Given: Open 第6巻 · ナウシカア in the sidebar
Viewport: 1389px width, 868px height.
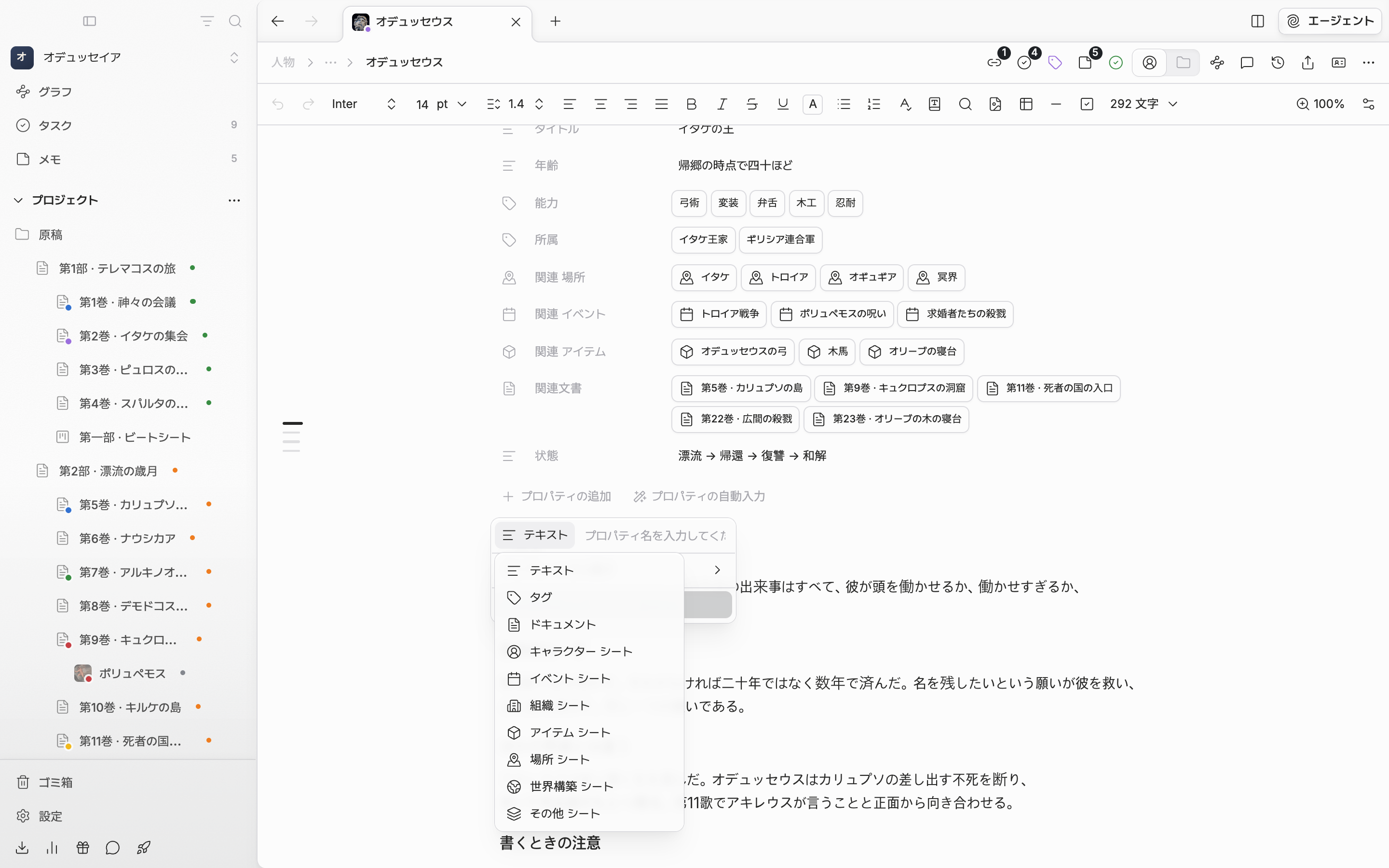Looking at the screenshot, I should tap(127, 538).
